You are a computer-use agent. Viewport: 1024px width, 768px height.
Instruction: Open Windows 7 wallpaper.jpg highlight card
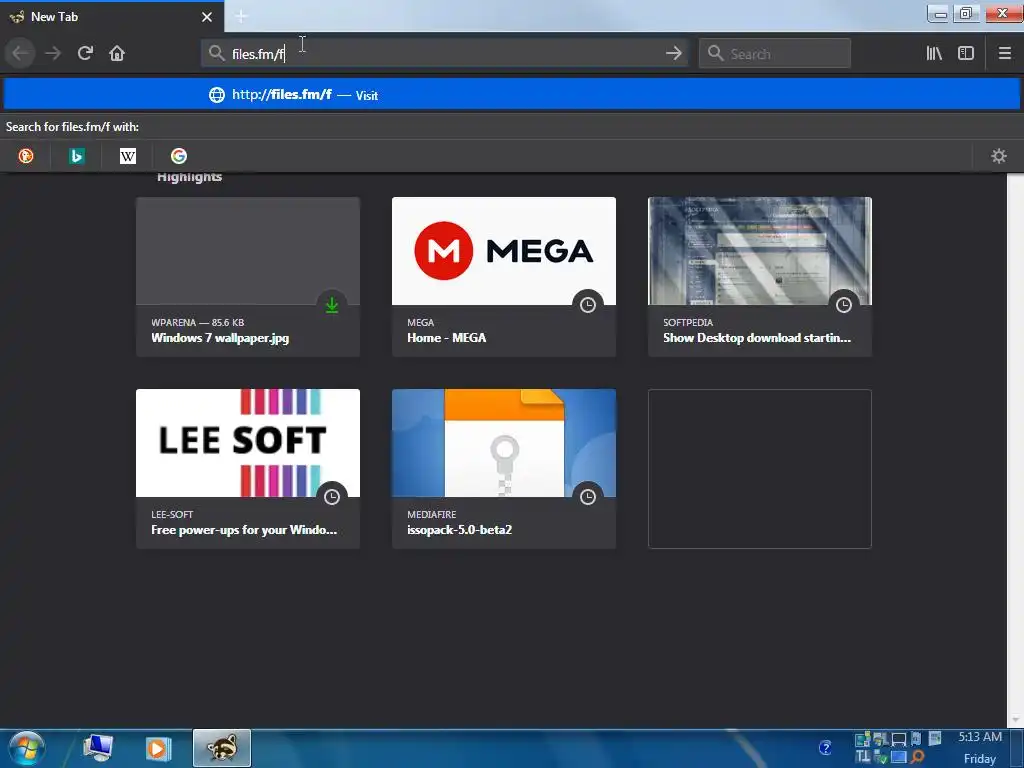click(x=248, y=277)
